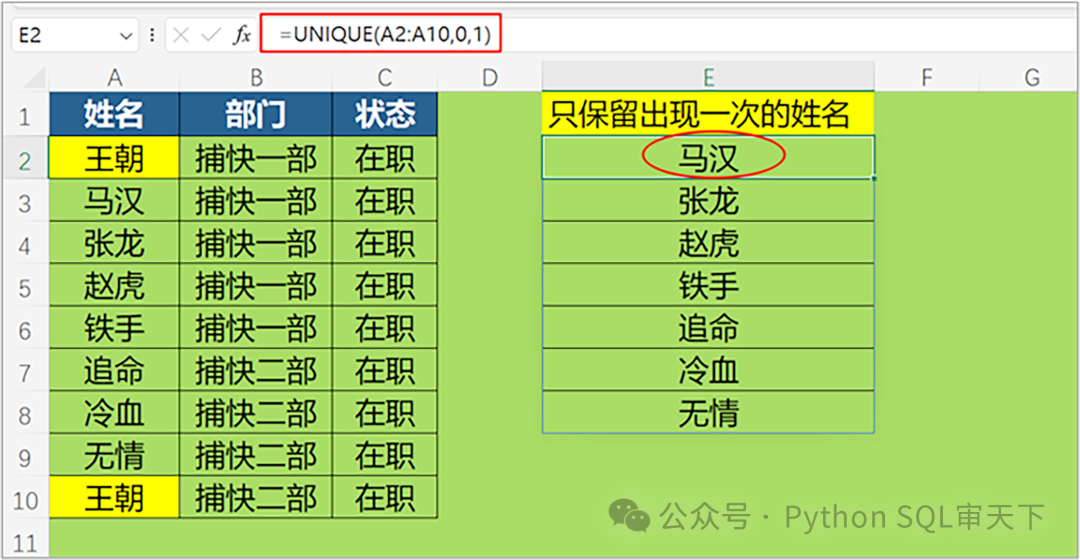Expand the Name Box dropdown arrow
The width and height of the screenshot is (1080, 560).
tap(126, 36)
